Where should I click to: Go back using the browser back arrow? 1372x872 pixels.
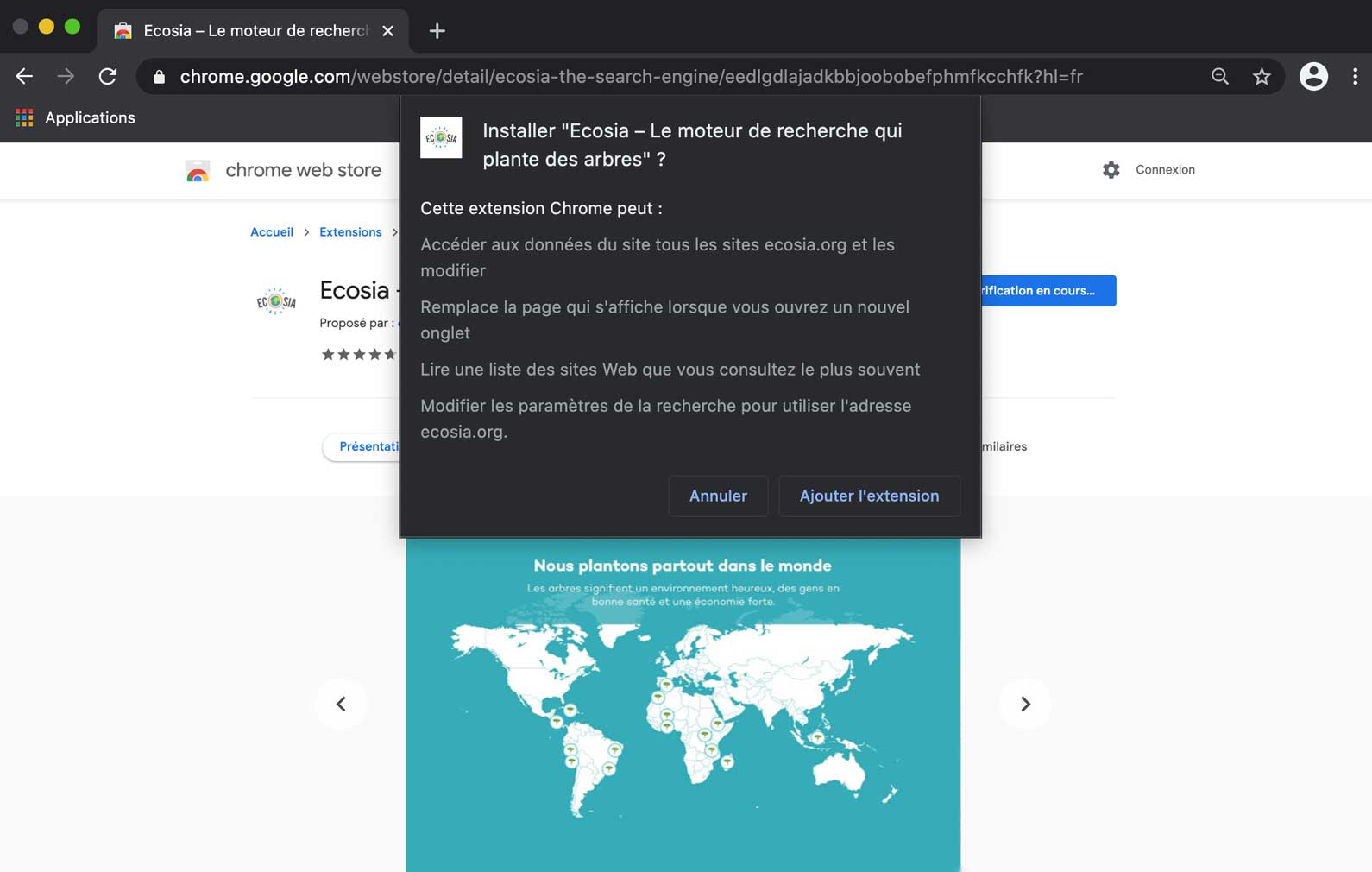tap(24, 76)
